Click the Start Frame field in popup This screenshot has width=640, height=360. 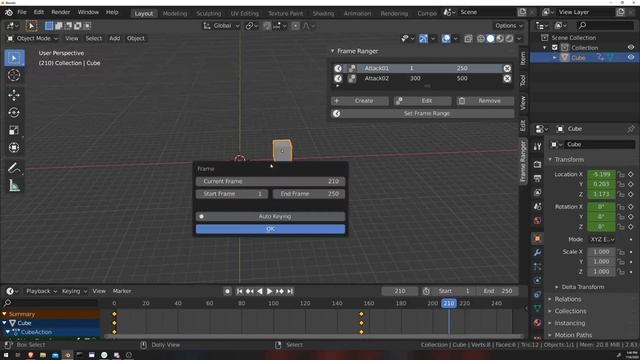tap(232, 194)
